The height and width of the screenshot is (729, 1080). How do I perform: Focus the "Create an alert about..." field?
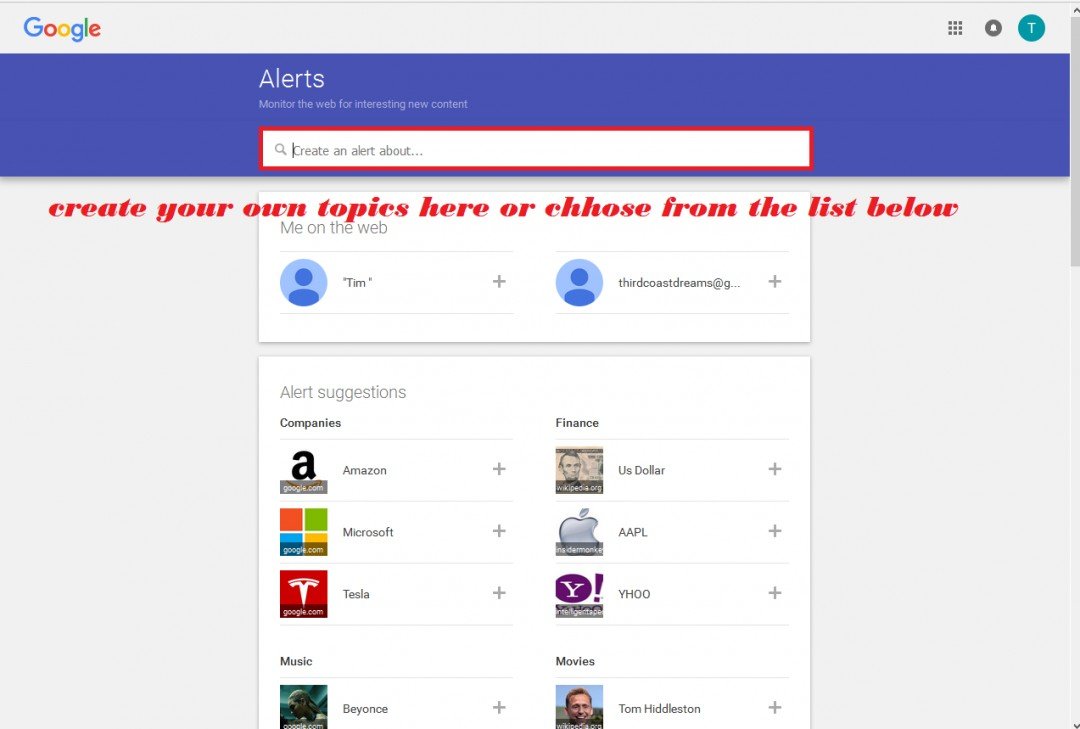(536, 149)
